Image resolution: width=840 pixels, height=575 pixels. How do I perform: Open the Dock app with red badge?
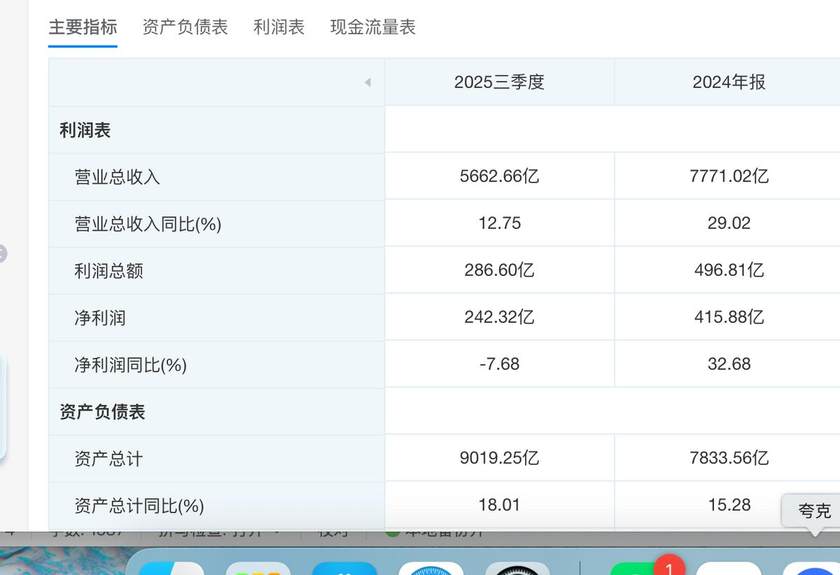pos(642,567)
